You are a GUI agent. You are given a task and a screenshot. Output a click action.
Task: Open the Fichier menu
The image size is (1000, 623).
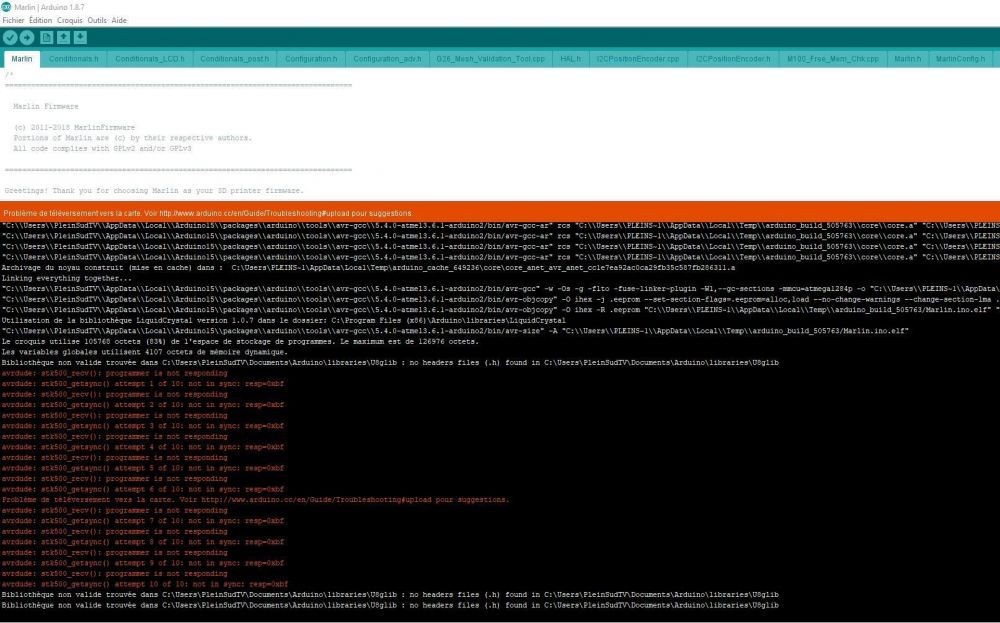(x=13, y=20)
